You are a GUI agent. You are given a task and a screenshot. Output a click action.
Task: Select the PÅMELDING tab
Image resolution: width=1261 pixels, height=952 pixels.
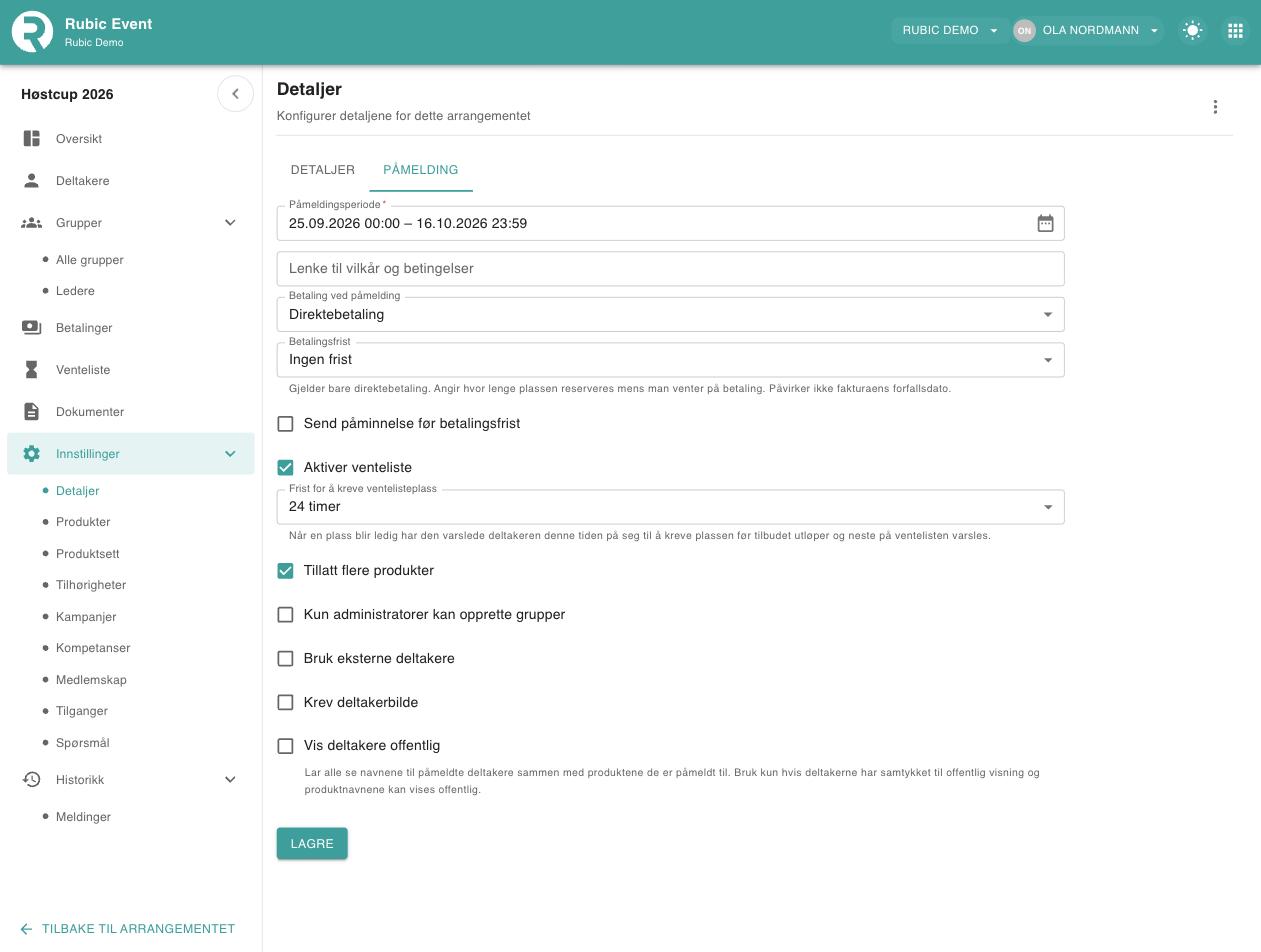coord(421,170)
